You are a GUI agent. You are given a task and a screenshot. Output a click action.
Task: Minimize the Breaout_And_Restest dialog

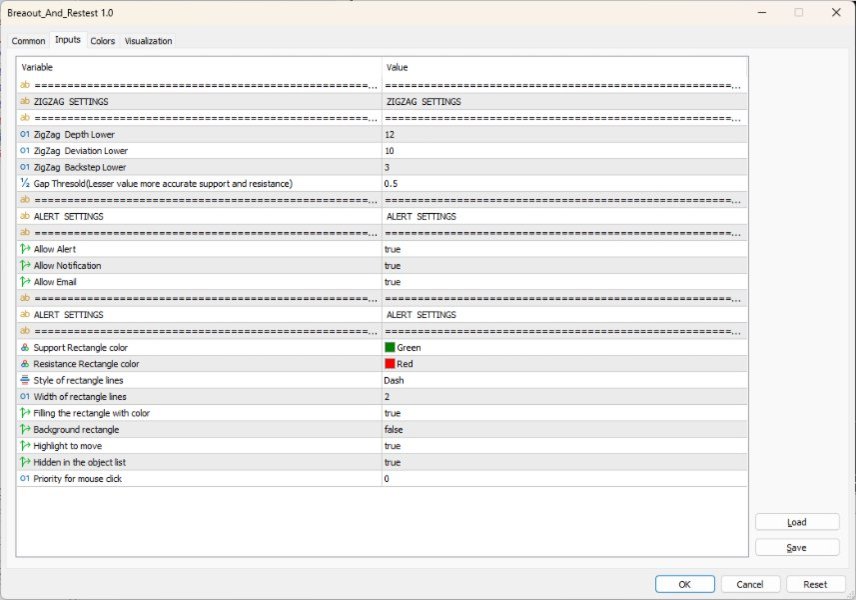(762, 13)
